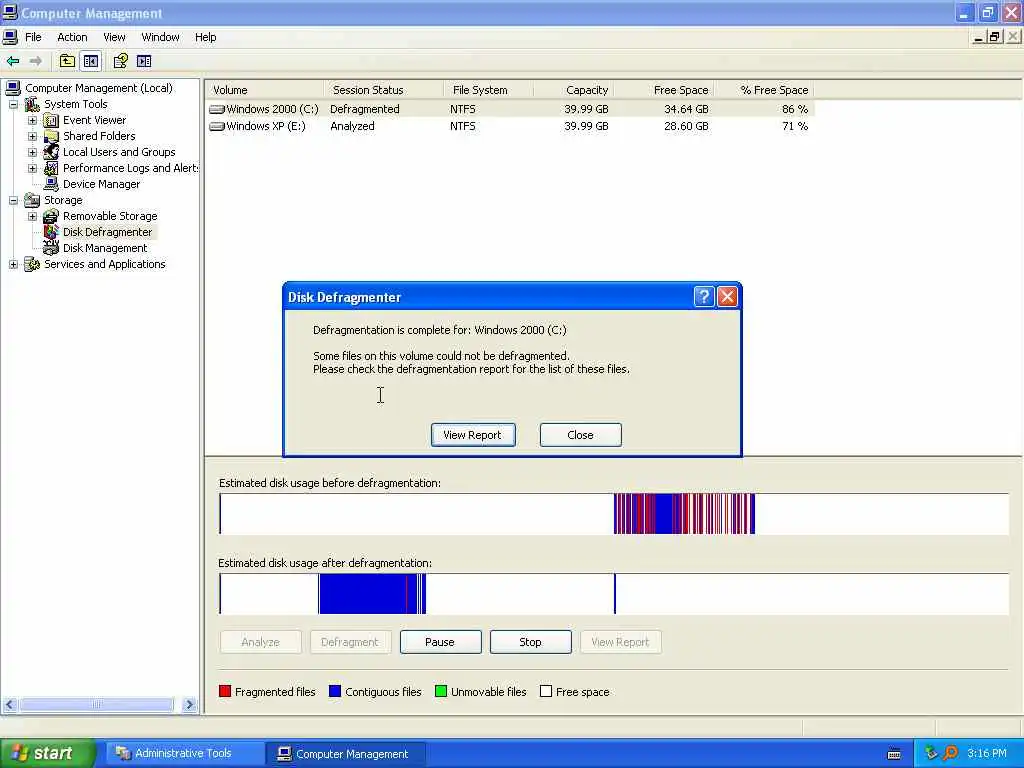This screenshot has height=768, width=1024.
Task: Click the File System column header
Action: click(x=488, y=90)
